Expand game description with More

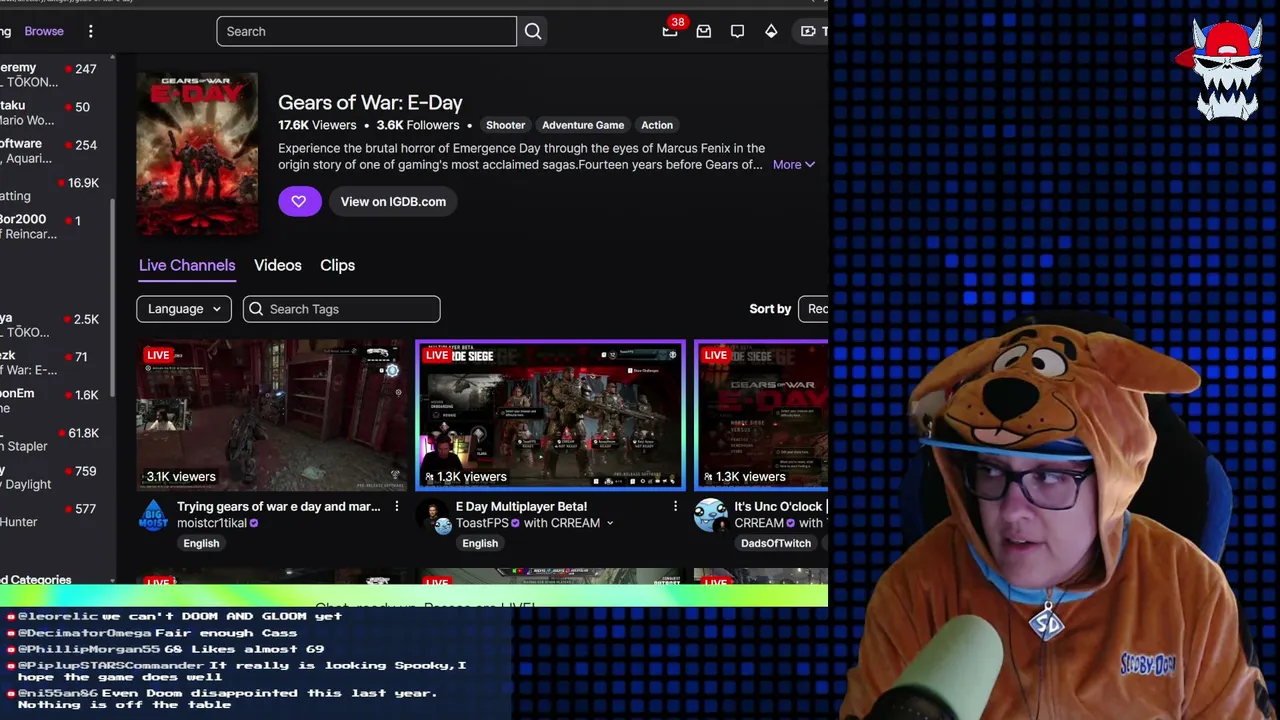point(794,165)
